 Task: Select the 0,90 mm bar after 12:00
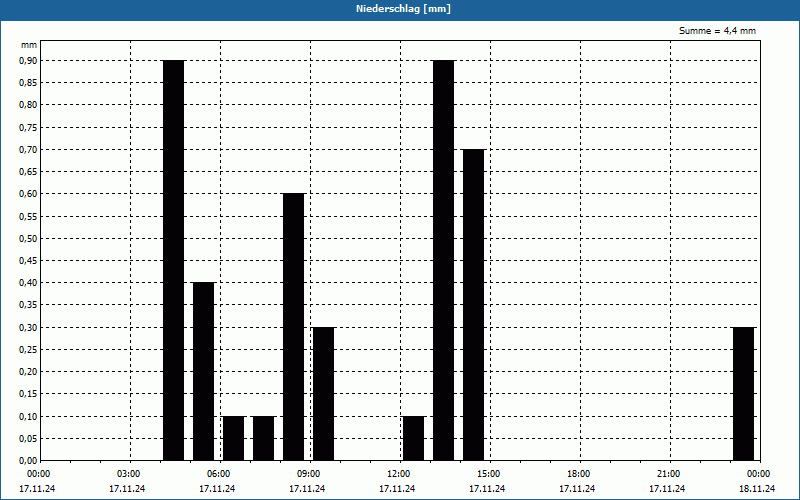tap(444, 260)
